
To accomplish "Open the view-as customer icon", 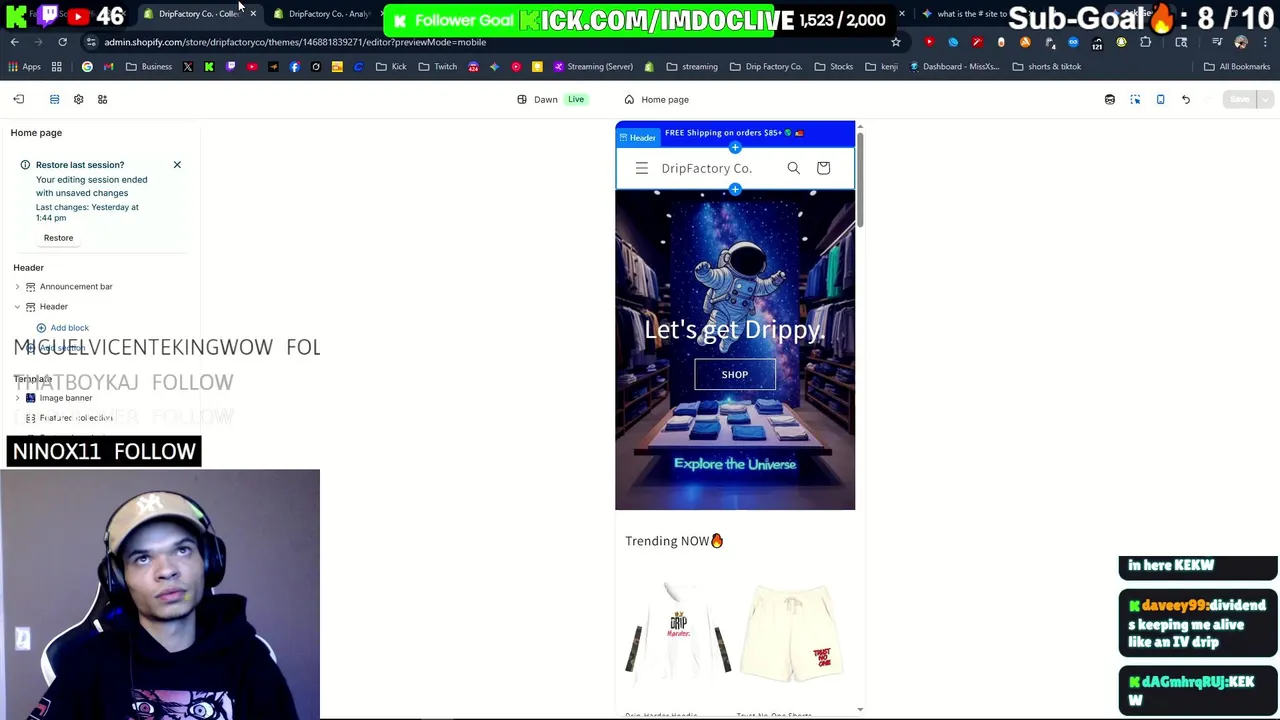I will click(x=1110, y=99).
